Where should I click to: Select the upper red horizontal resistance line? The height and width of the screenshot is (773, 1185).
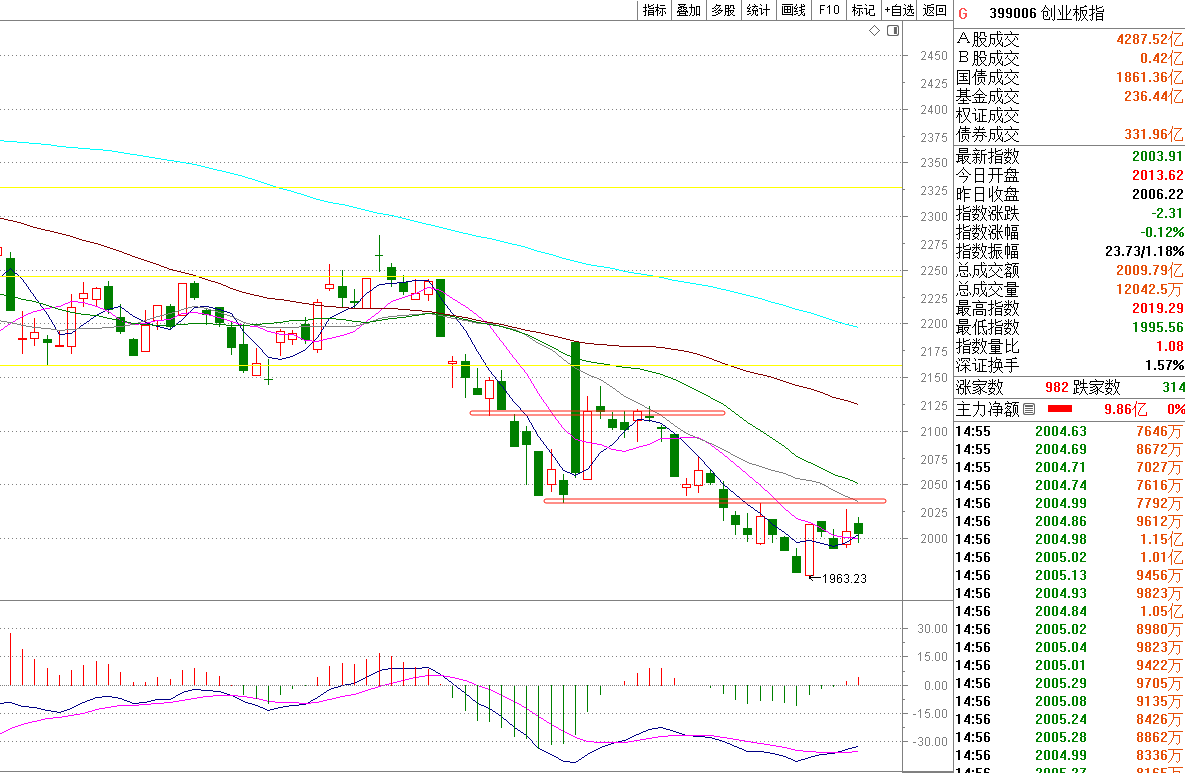click(597, 413)
